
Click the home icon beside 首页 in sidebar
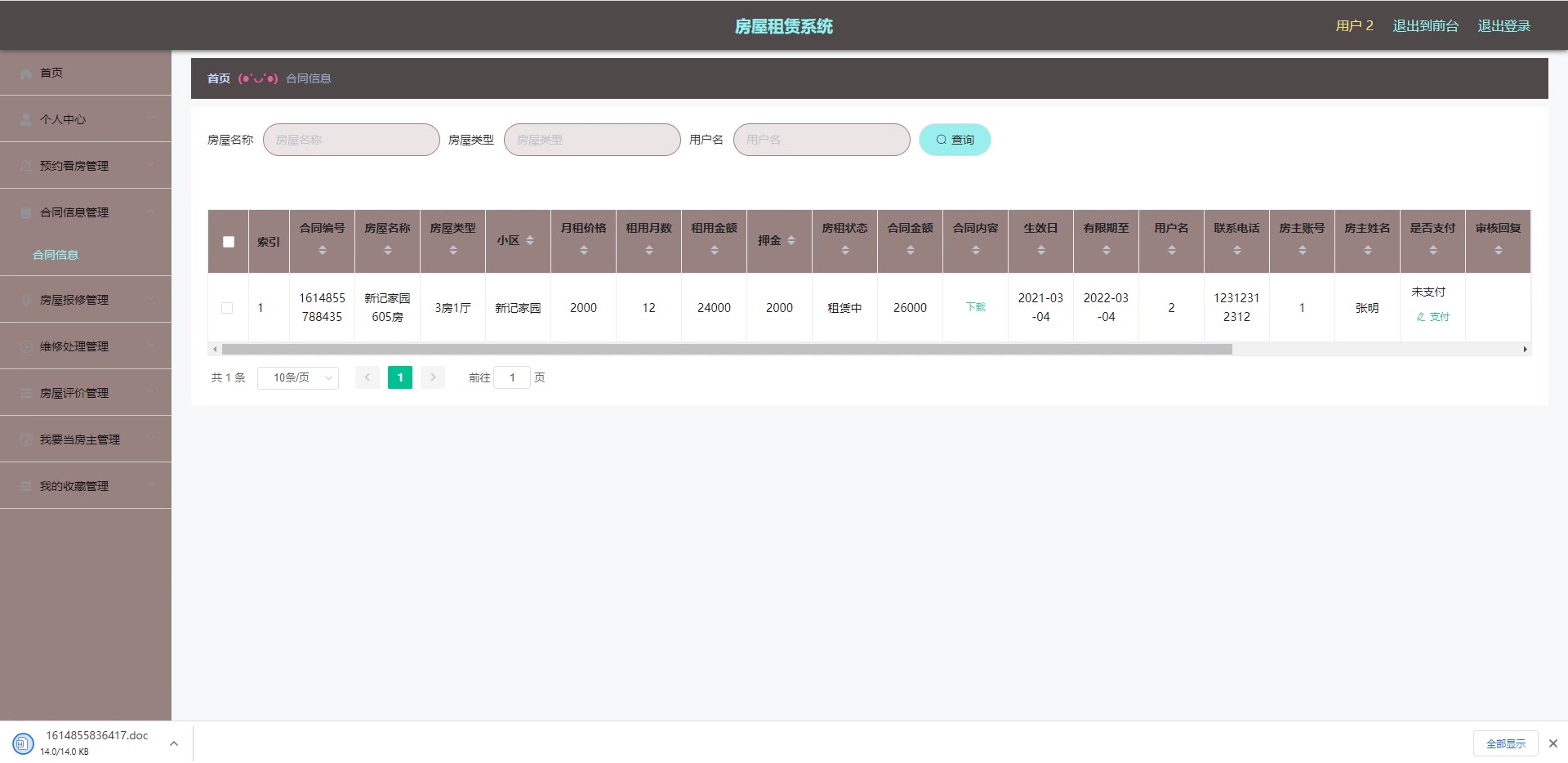tap(26, 73)
